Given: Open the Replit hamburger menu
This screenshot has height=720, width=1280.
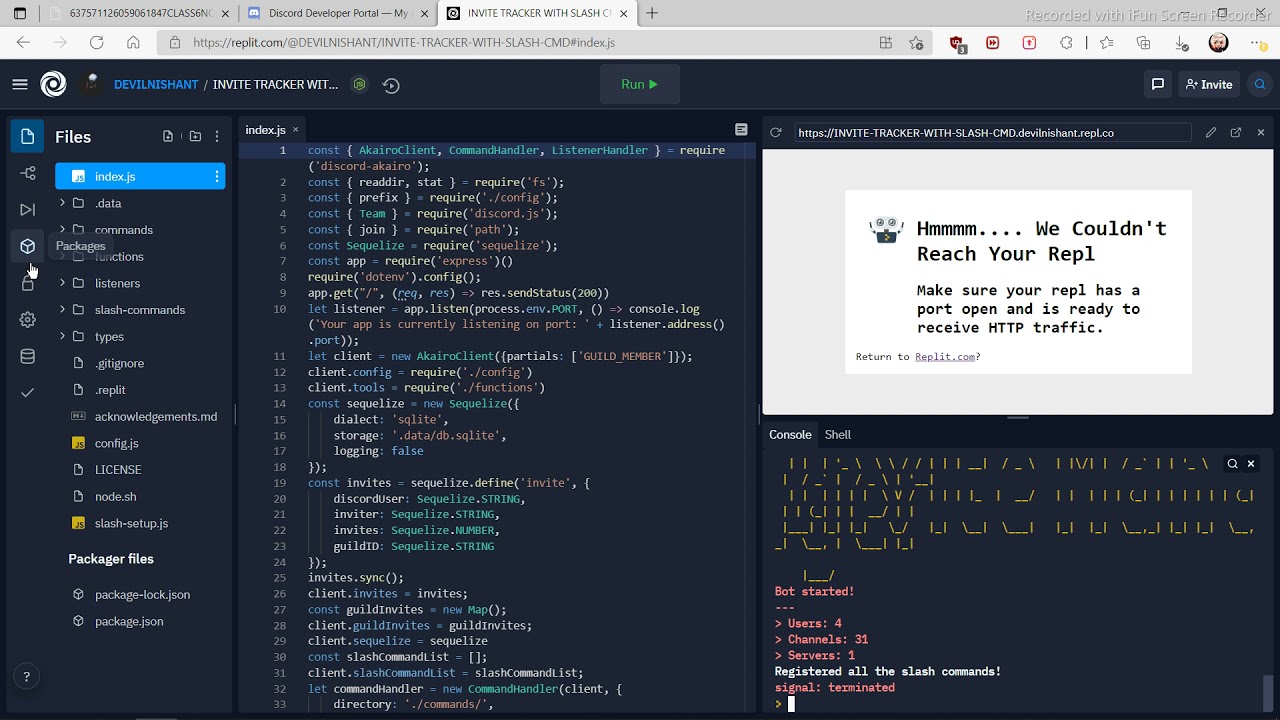Looking at the screenshot, I should (20, 85).
